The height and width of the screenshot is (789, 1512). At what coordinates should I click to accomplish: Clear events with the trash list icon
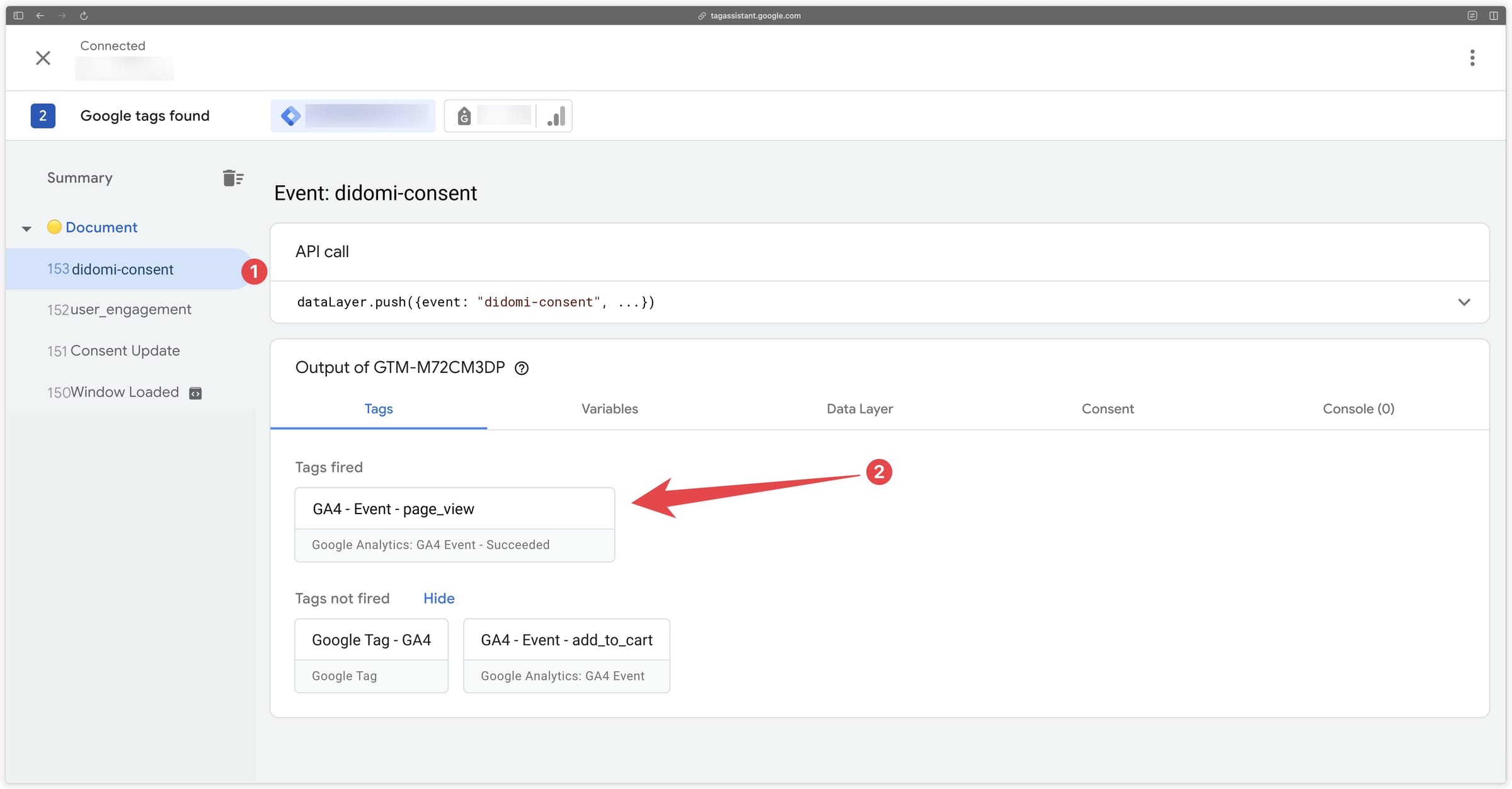[x=233, y=178]
